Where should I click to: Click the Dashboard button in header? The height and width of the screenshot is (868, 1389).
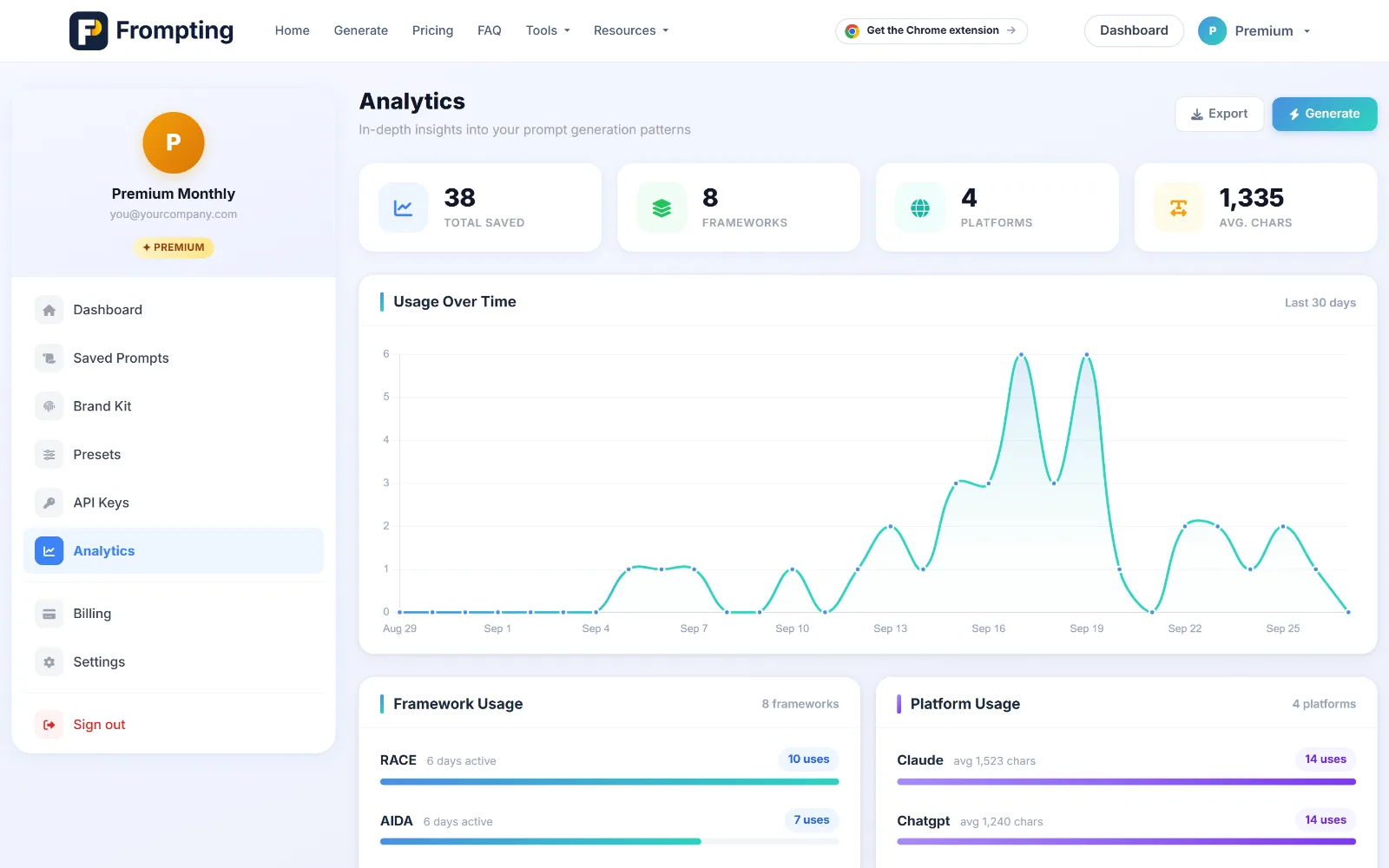point(1134,30)
